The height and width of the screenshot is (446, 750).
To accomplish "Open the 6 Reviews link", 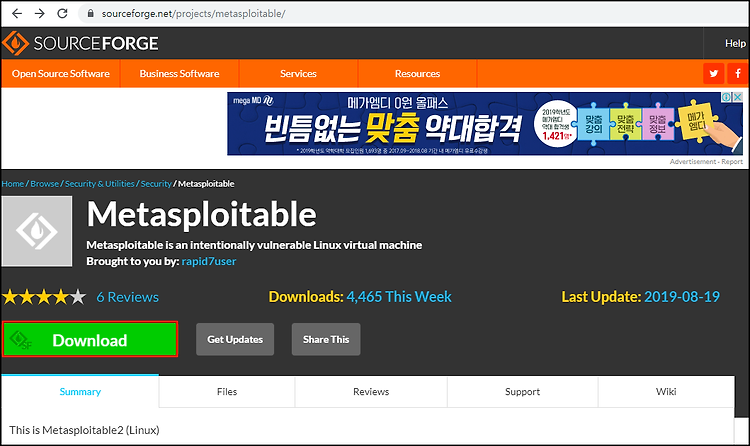I will point(127,297).
